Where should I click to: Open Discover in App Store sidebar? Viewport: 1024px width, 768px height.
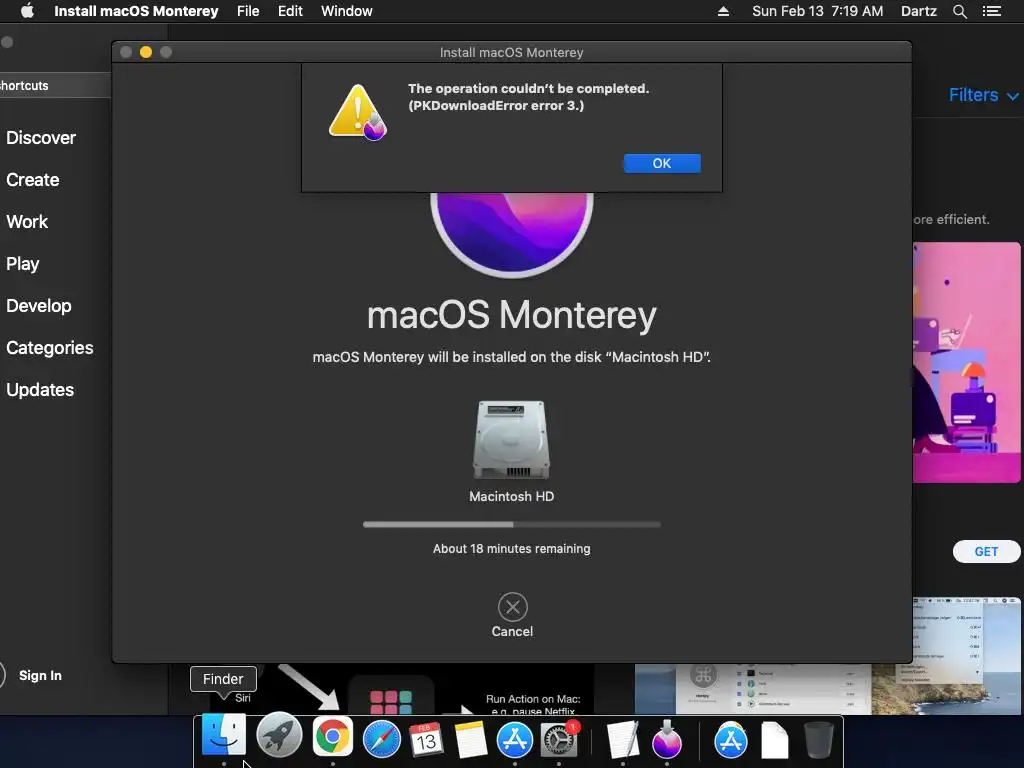[x=41, y=138]
